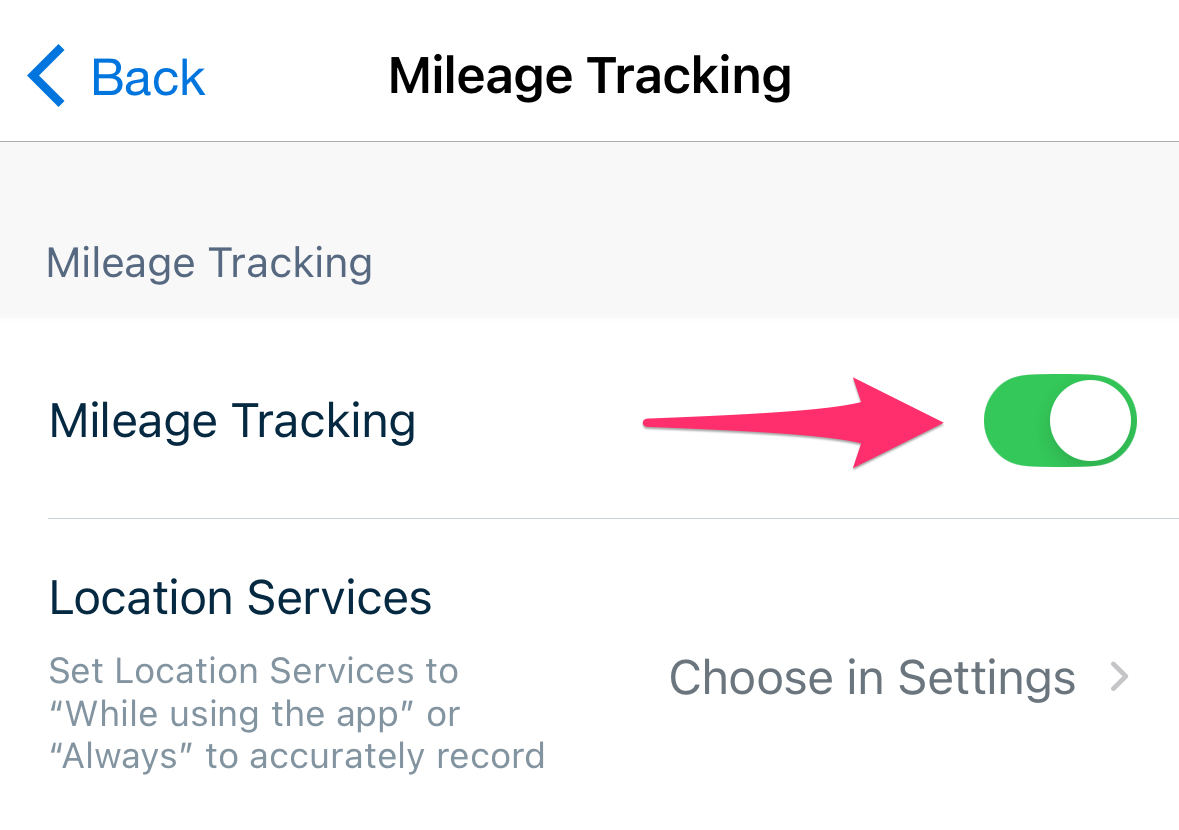Tap the green Mileage Tracking toggle
This screenshot has width=1179, height=830.
click(x=1060, y=420)
